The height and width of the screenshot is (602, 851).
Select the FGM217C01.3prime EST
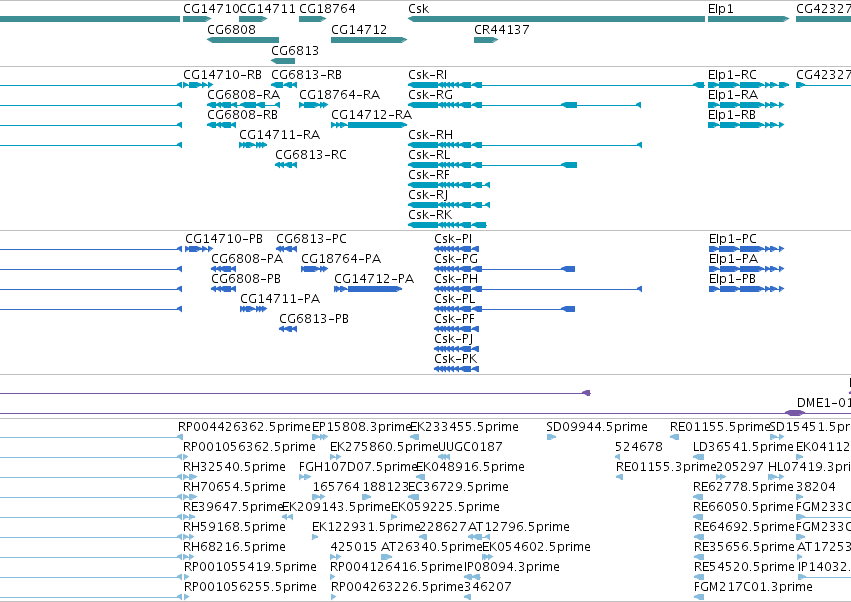click(x=753, y=587)
